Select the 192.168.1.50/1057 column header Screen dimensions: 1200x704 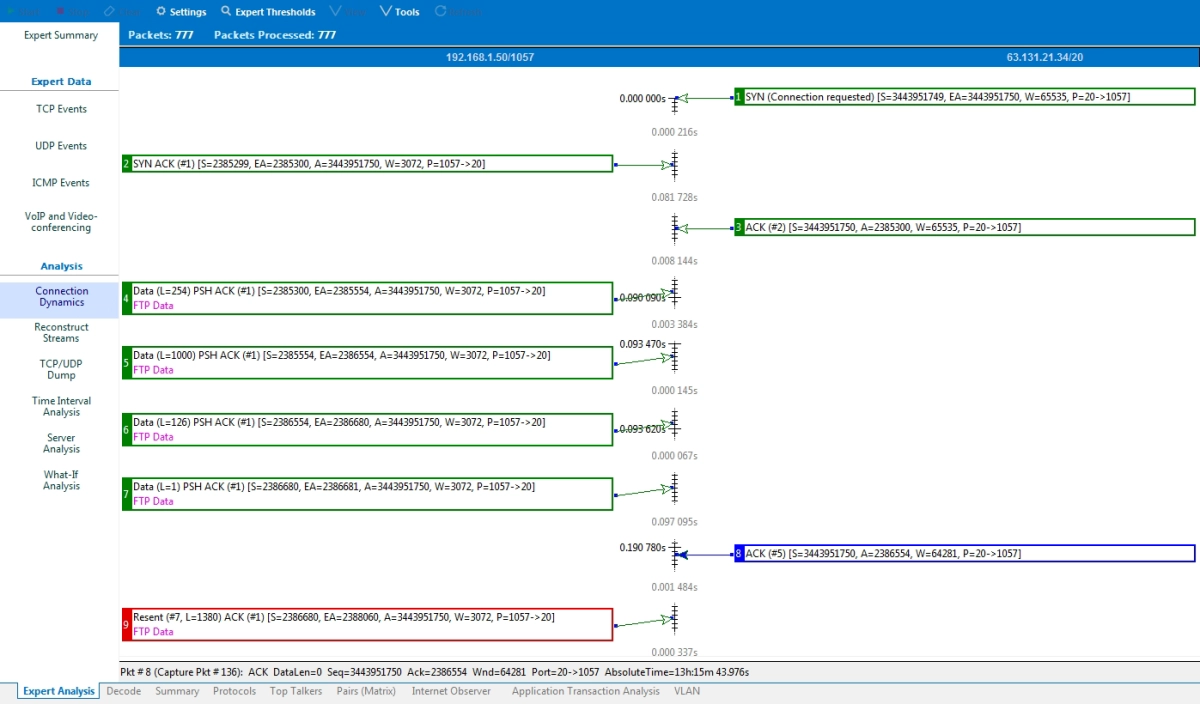pos(490,57)
